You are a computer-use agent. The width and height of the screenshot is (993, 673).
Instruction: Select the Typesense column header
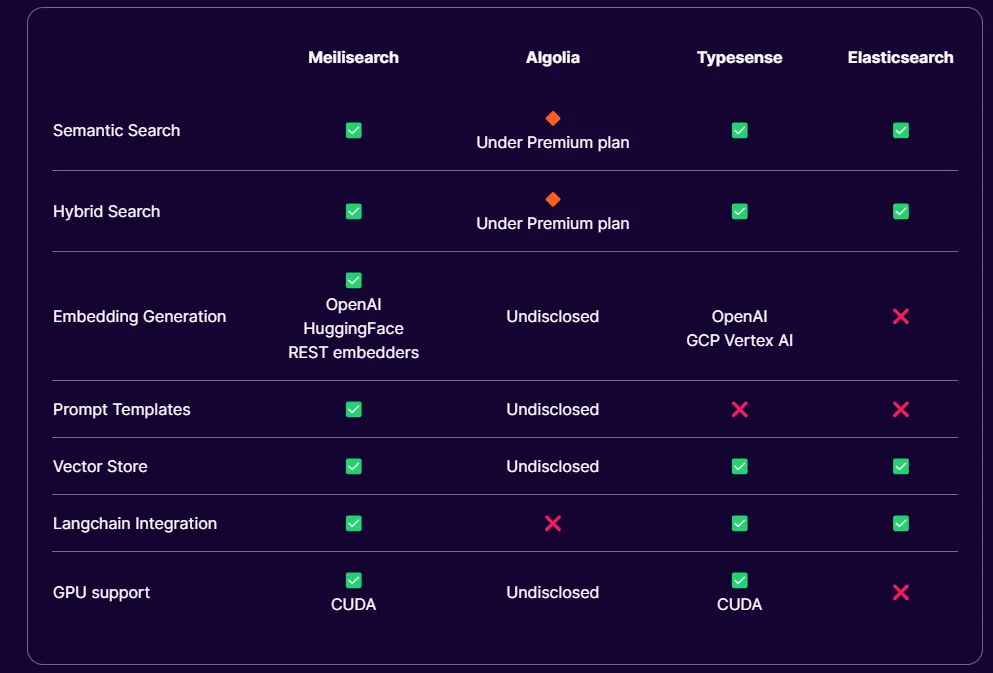coord(739,57)
